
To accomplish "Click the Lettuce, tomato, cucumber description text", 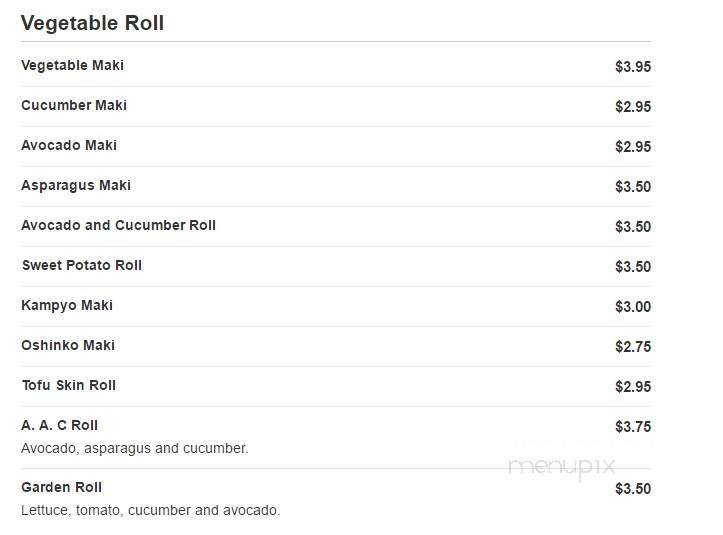I will pyautogui.click(x=151, y=510).
